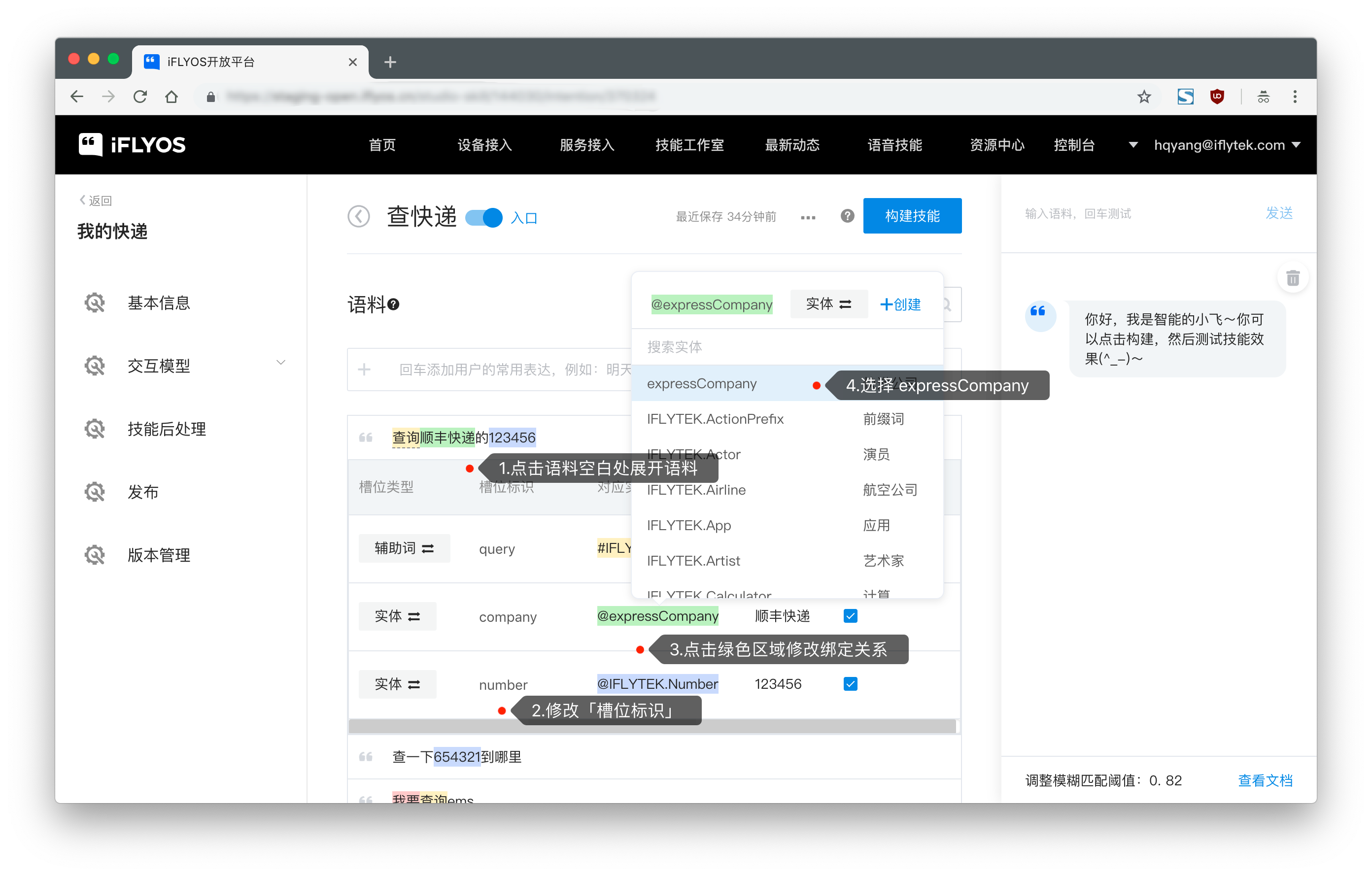The height and width of the screenshot is (876, 1372).
Task: Click the help question mark near 构建技能
Action: [x=847, y=216]
